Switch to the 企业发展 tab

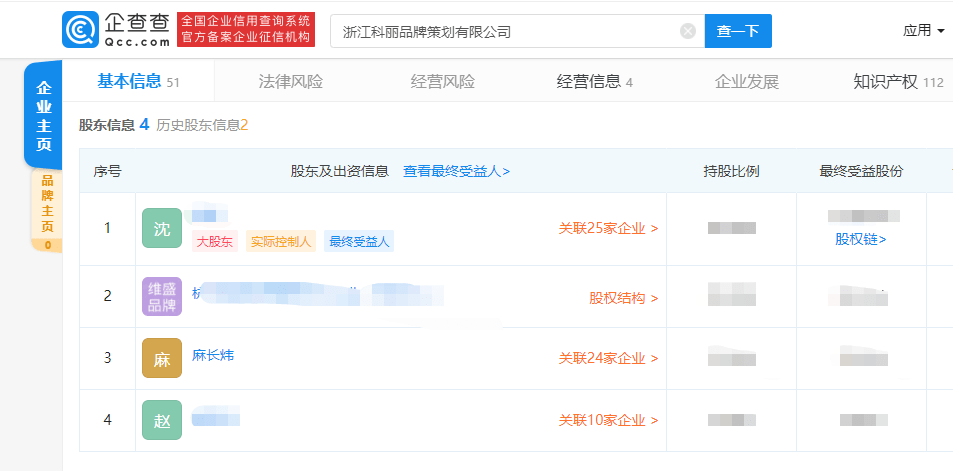tap(746, 81)
